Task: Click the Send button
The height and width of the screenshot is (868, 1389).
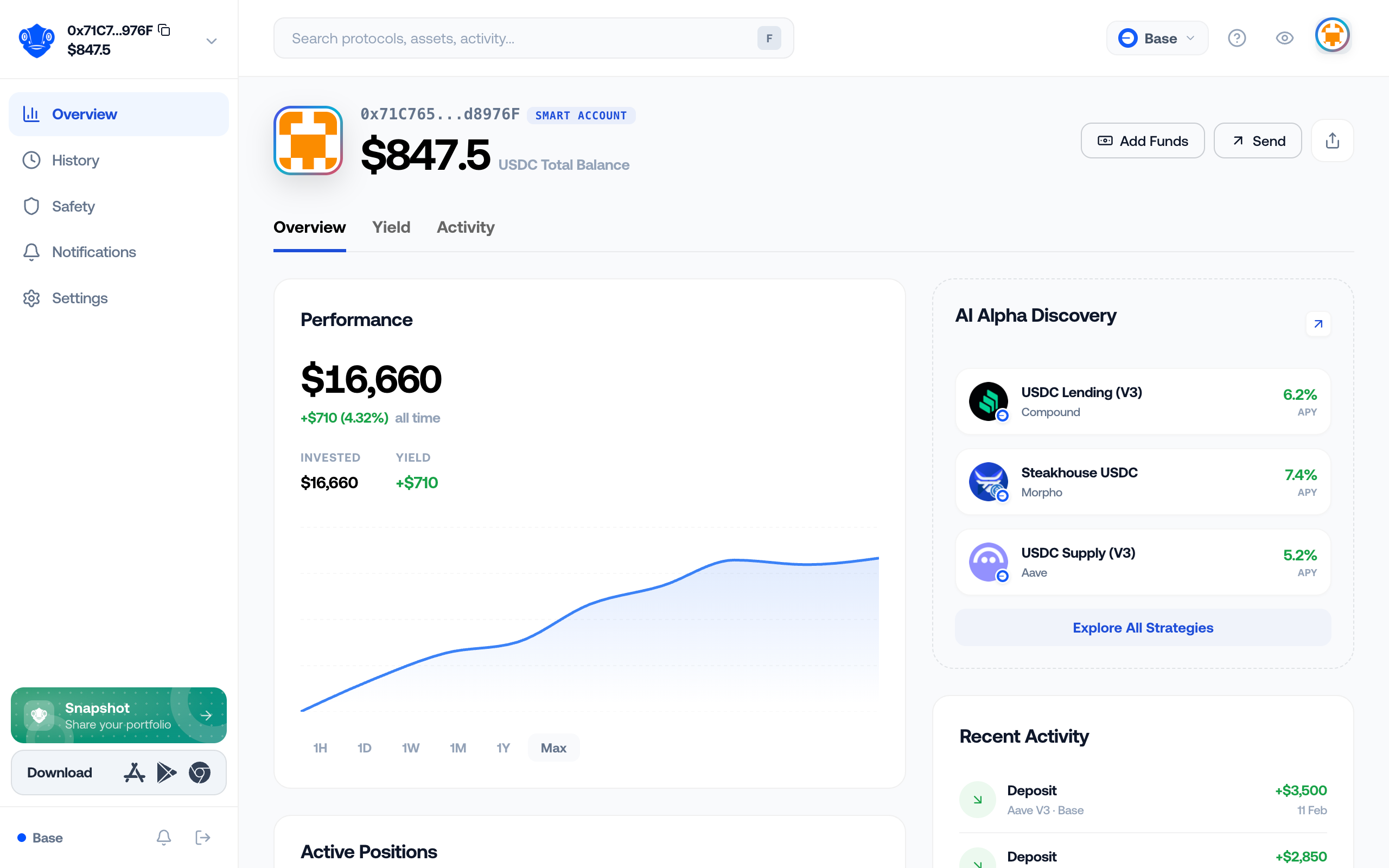Action: 1257,141
